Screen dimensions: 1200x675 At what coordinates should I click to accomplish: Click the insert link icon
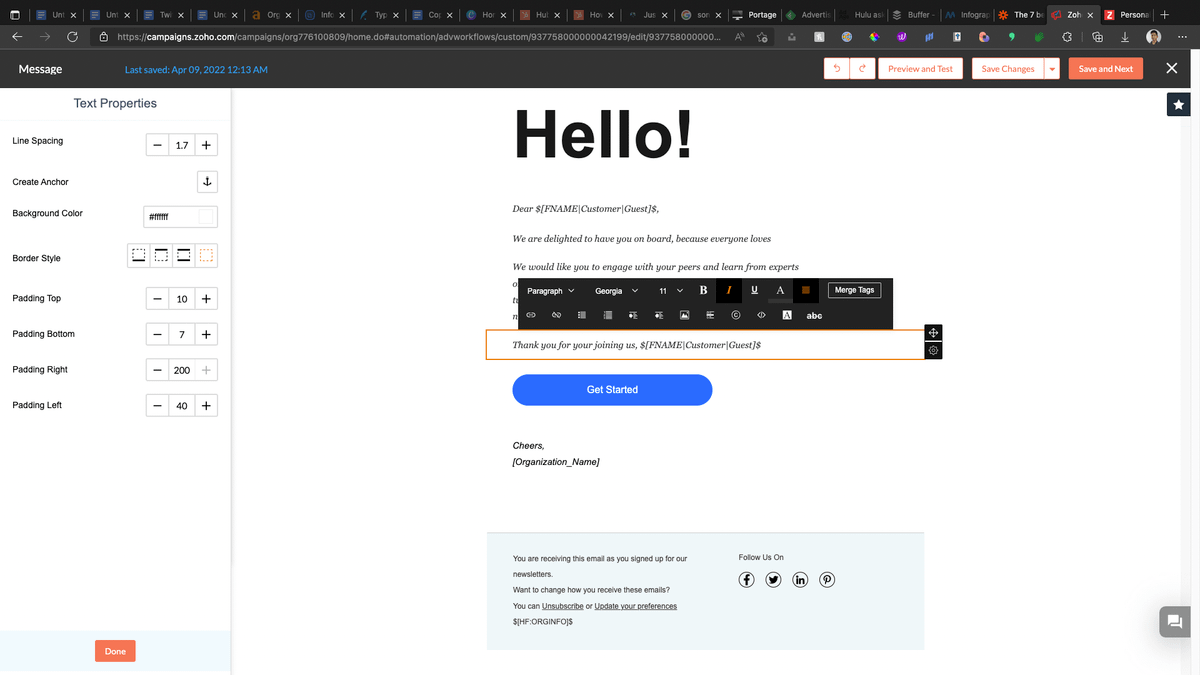[531, 315]
